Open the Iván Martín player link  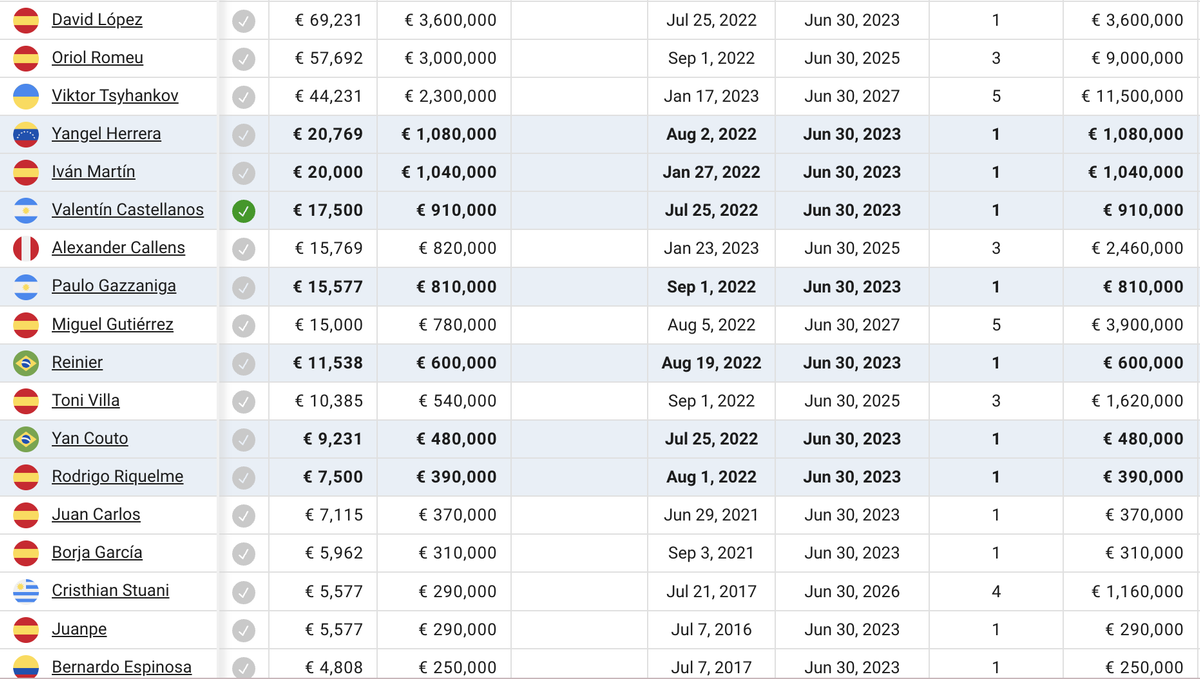tap(93, 172)
